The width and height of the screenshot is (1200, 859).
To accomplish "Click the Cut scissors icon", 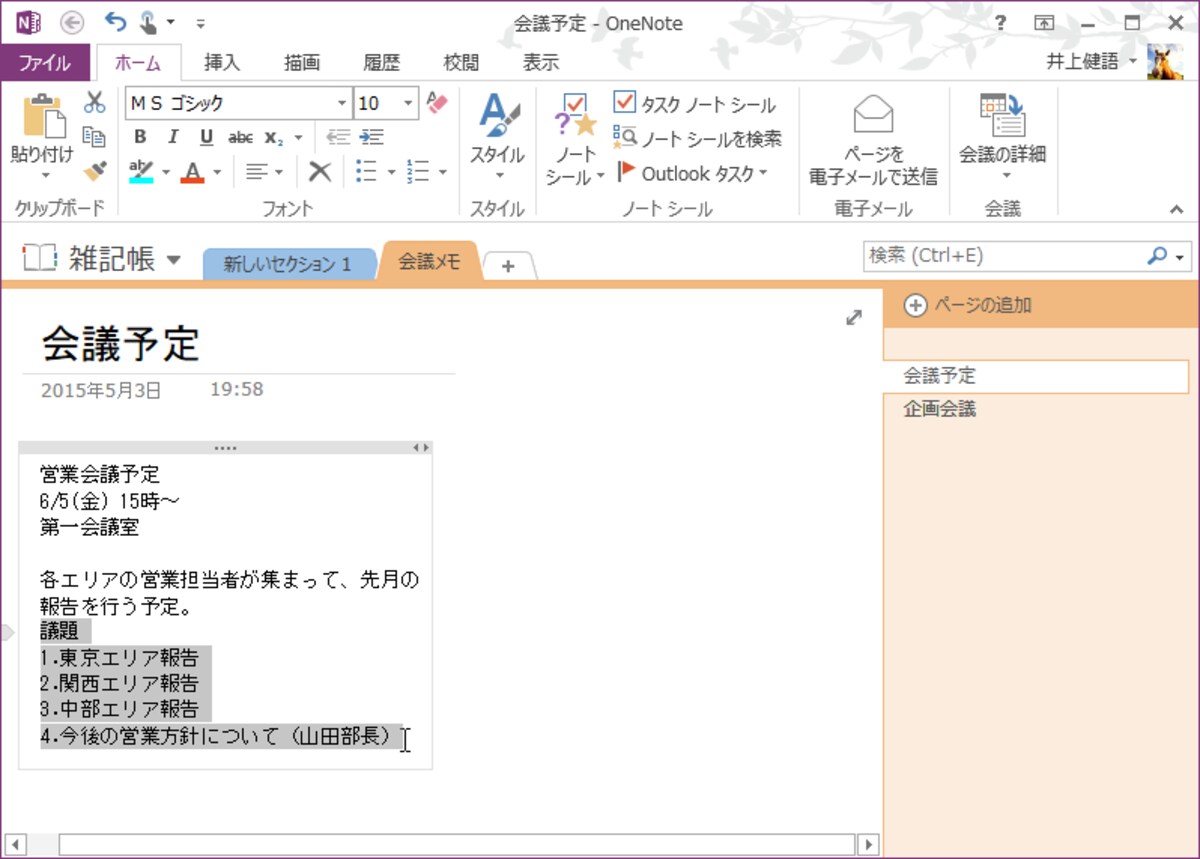I will pos(94,103).
